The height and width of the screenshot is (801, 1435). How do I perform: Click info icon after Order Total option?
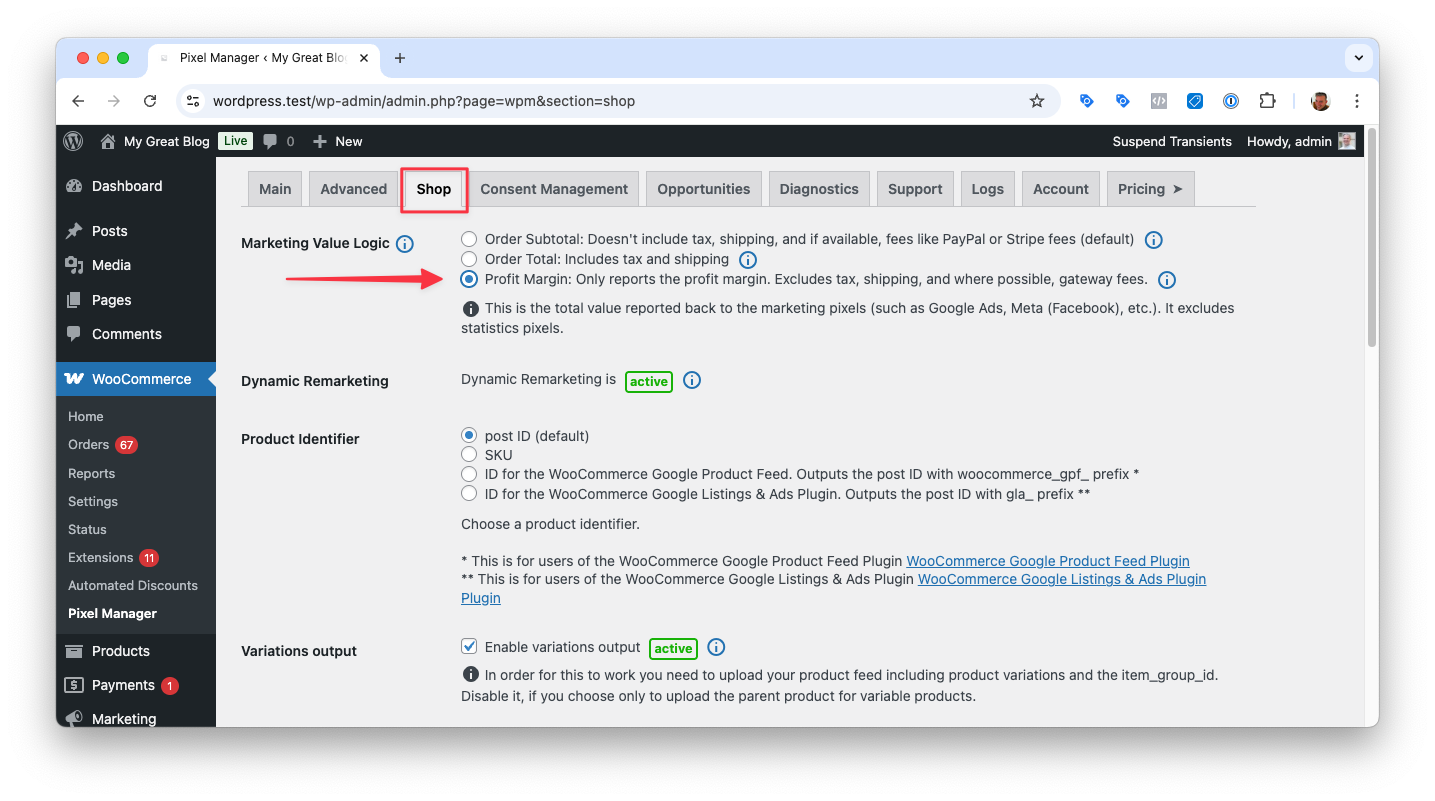click(x=748, y=260)
